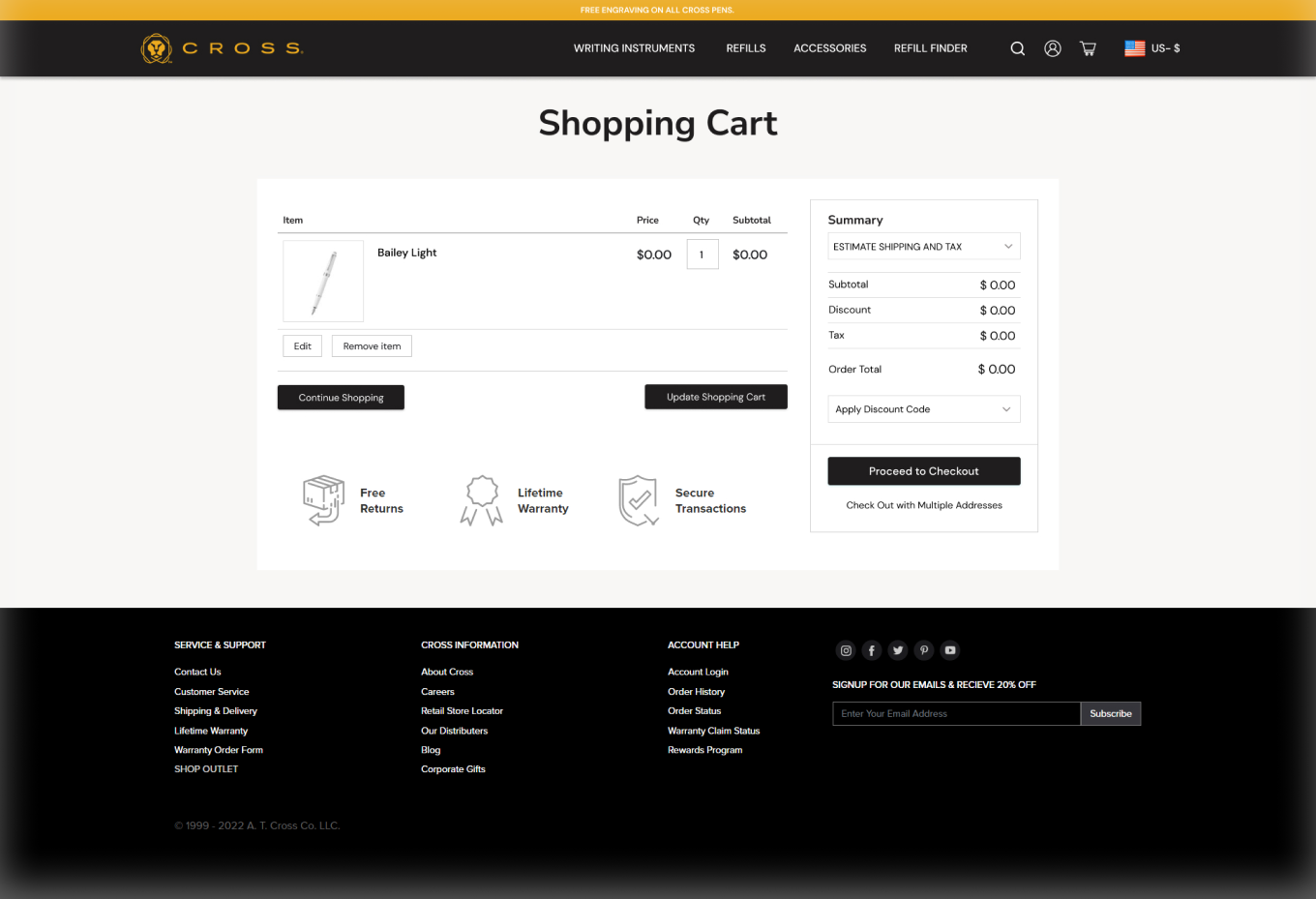Open Corporate Gifts link
The height and width of the screenshot is (899, 1316).
pyautogui.click(x=453, y=769)
